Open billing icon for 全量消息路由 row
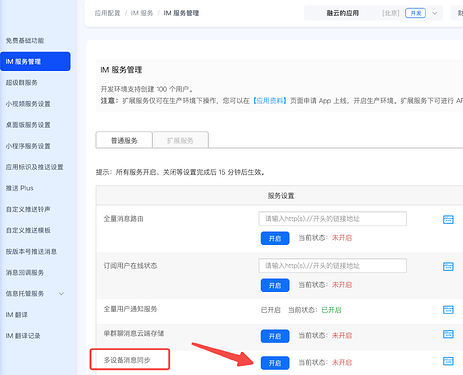This screenshot has width=463, height=375. pos(448,219)
